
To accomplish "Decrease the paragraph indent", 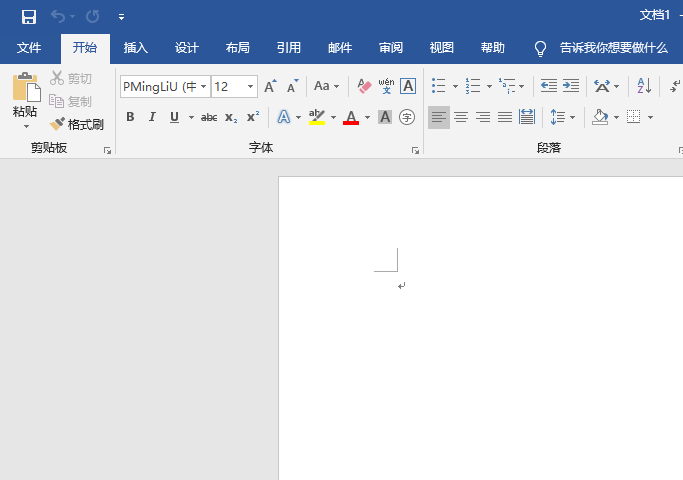I will coord(549,86).
